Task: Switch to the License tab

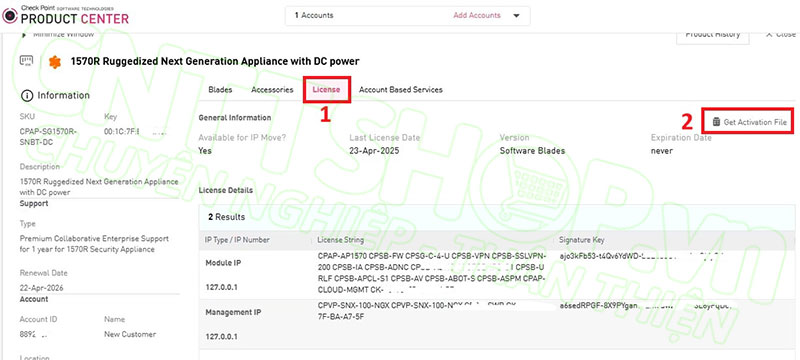Action: [x=327, y=90]
